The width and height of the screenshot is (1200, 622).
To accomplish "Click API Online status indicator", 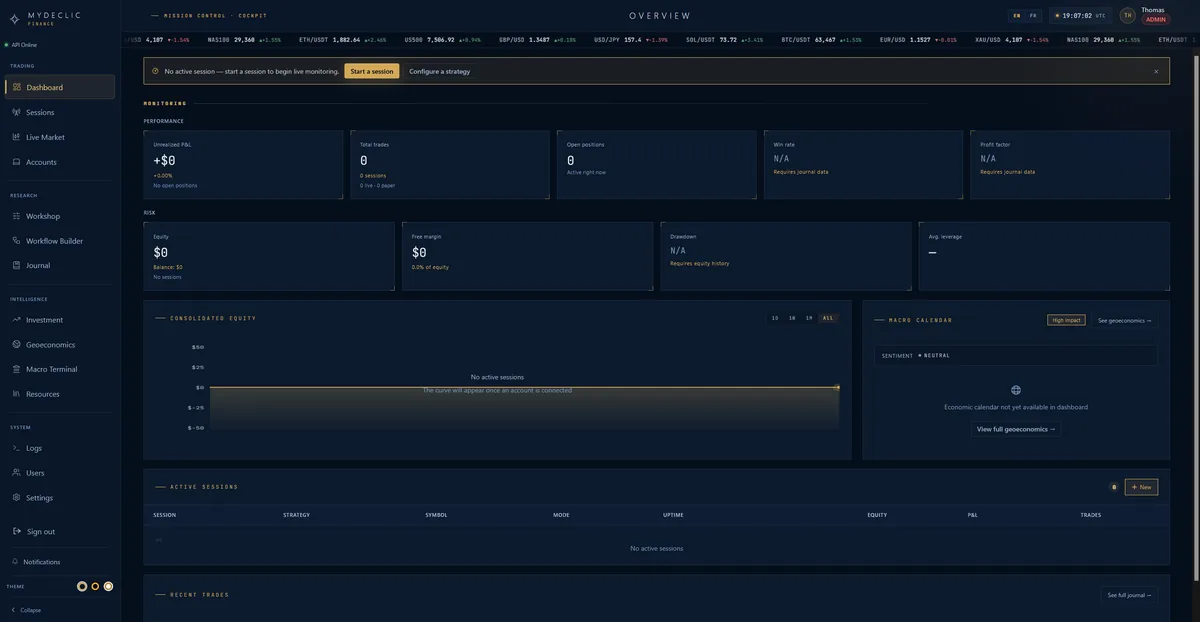I will click(20, 45).
